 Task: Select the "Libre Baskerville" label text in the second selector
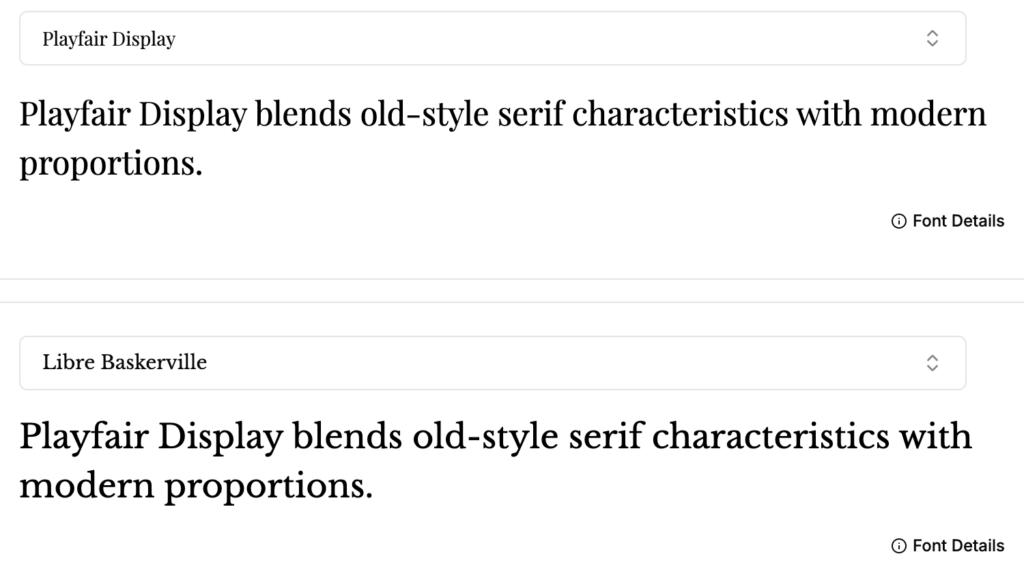(125, 363)
